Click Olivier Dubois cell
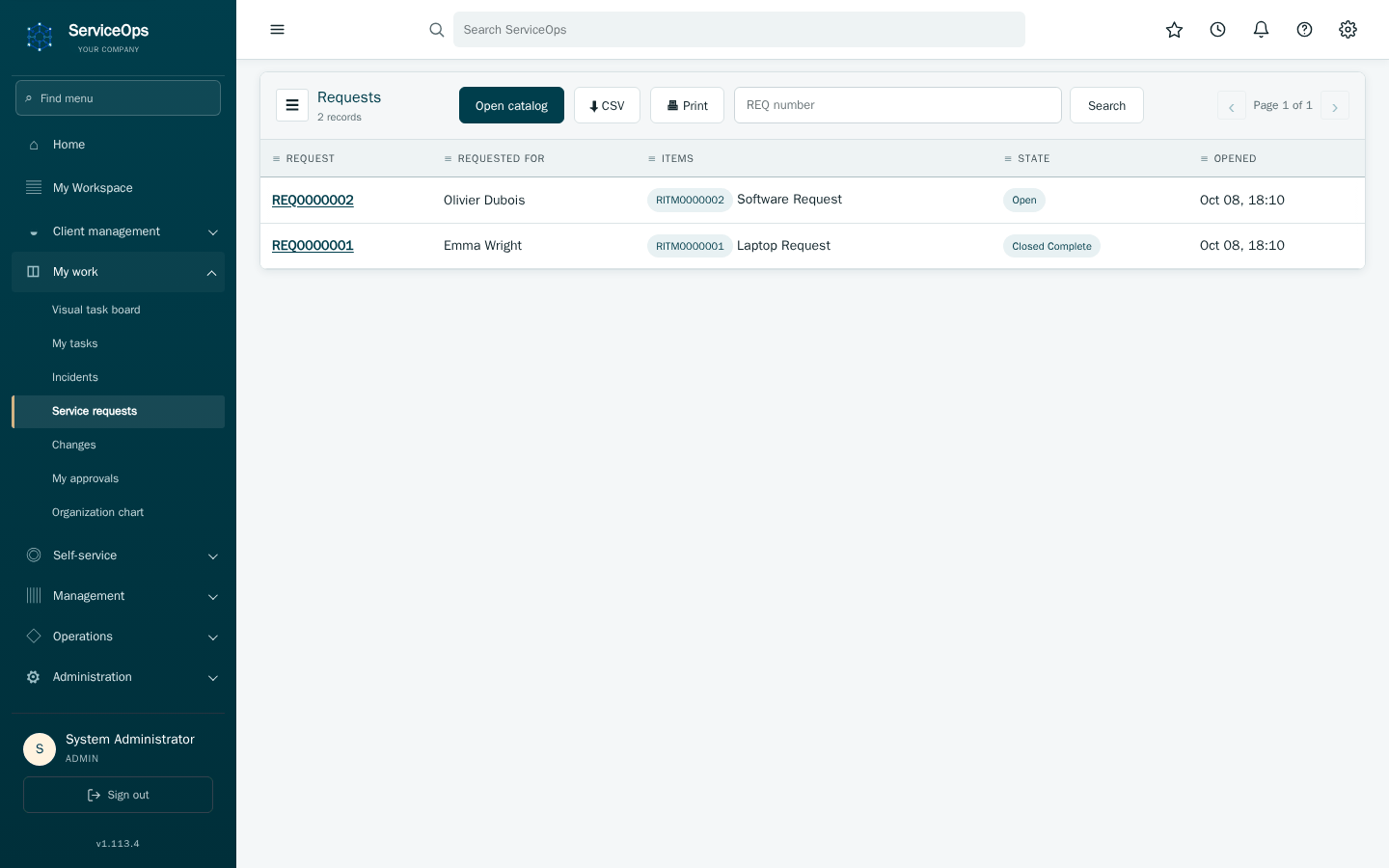Viewport: 1389px width, 868px height. coord(484,200)
